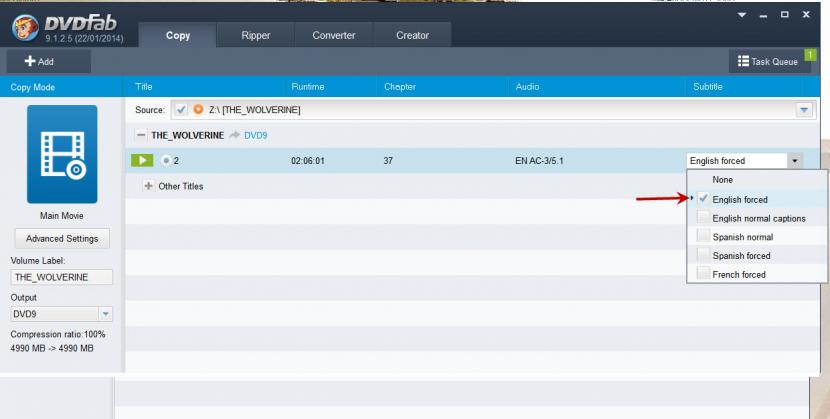
Task: Click the chapter count 37
Action: point(388,161)
